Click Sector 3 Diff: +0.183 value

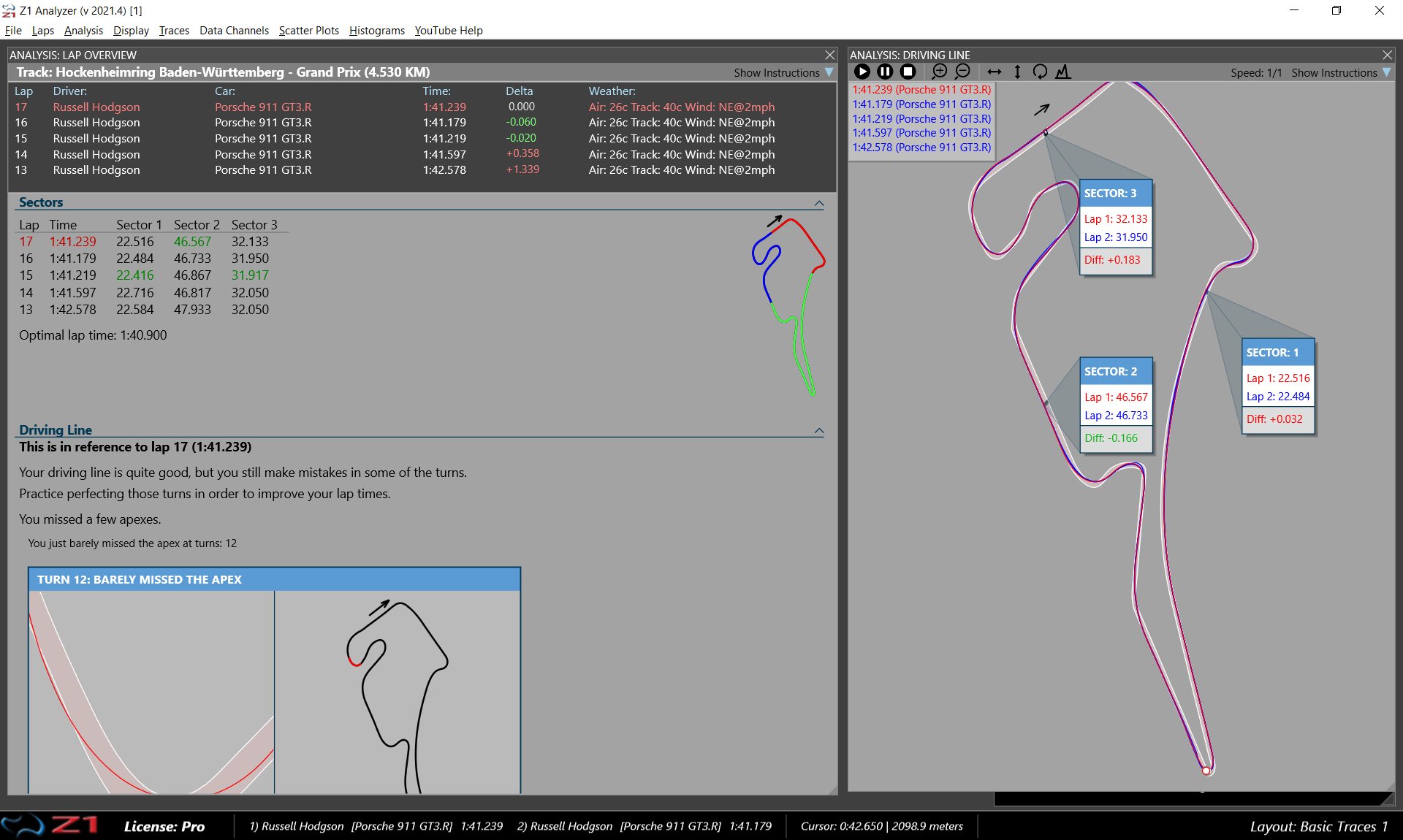pos(1112,260)
